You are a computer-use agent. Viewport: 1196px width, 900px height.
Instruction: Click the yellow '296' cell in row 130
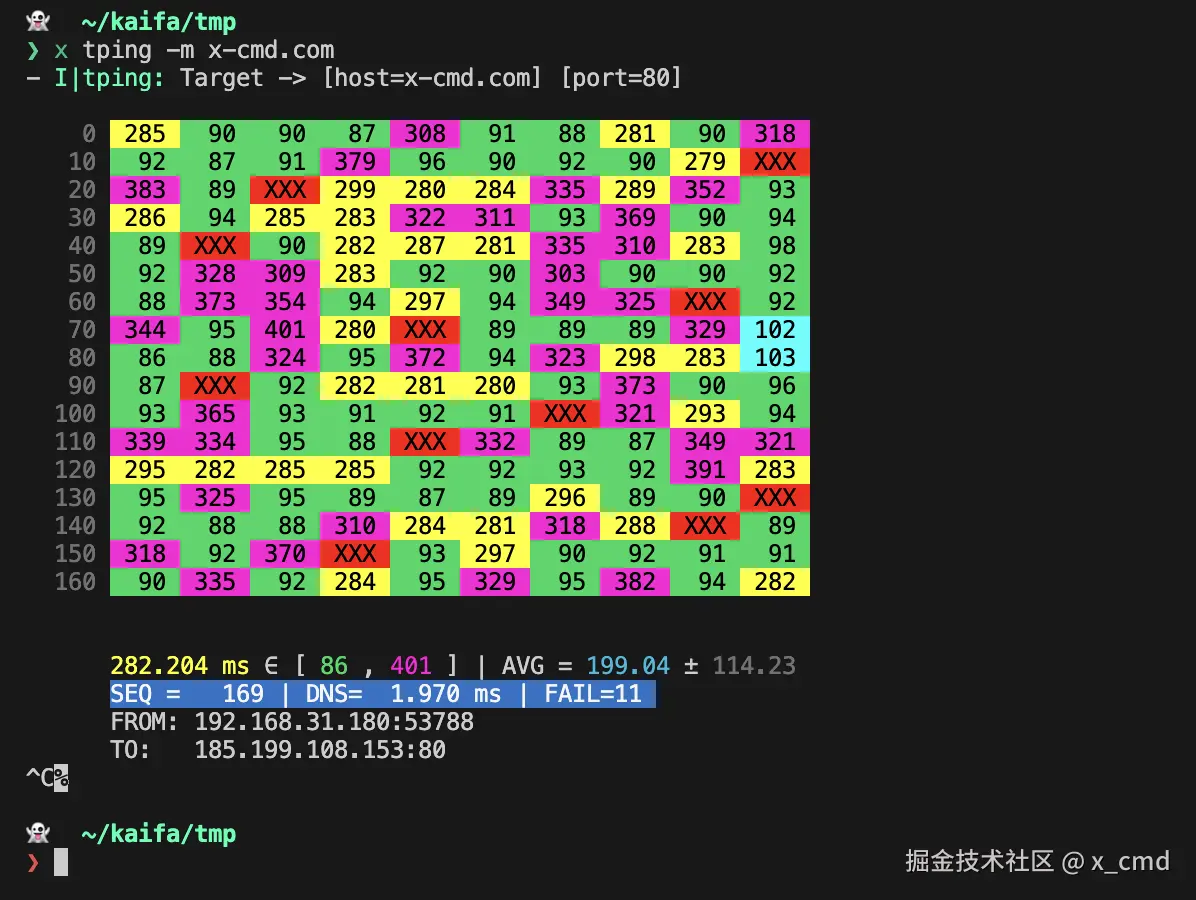[x=564, y=498]
